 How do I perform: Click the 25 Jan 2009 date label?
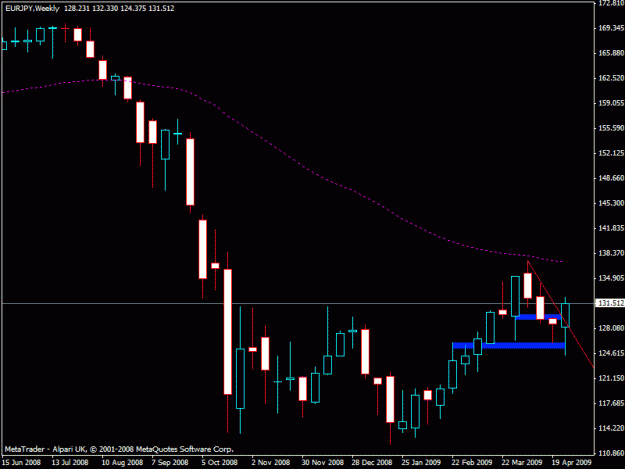pyautogui.click(x=421, y=463)
